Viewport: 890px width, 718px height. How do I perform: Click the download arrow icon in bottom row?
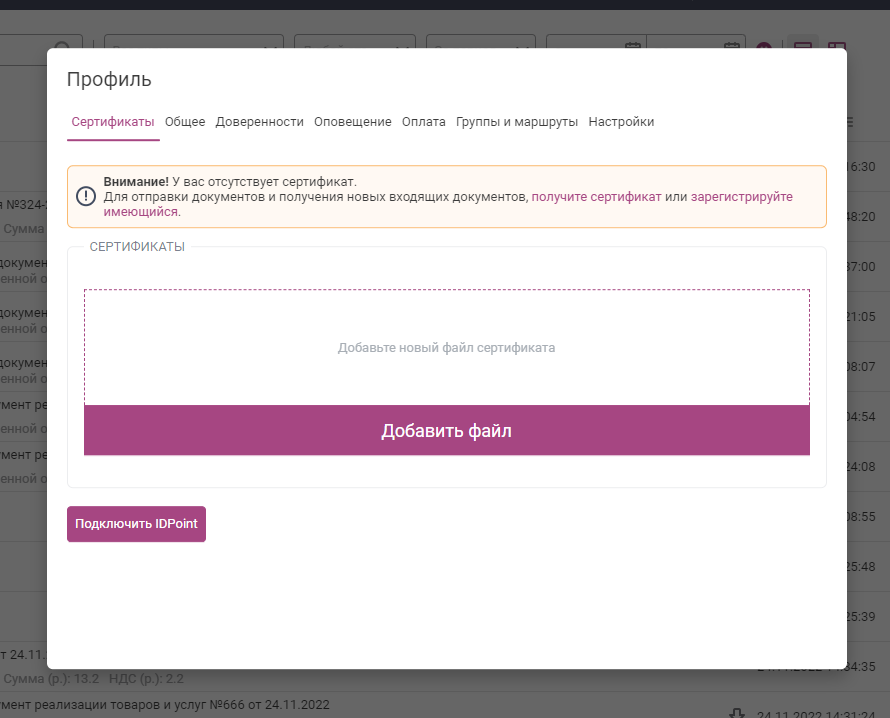[737, 712]
